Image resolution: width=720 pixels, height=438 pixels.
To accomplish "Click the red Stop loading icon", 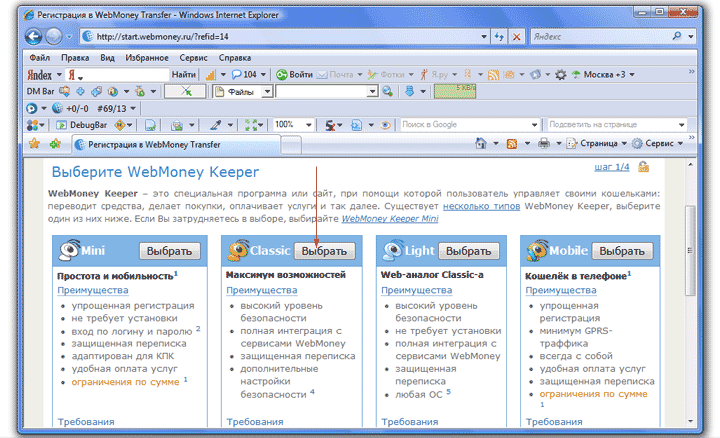I will click(x=517, y=37).
